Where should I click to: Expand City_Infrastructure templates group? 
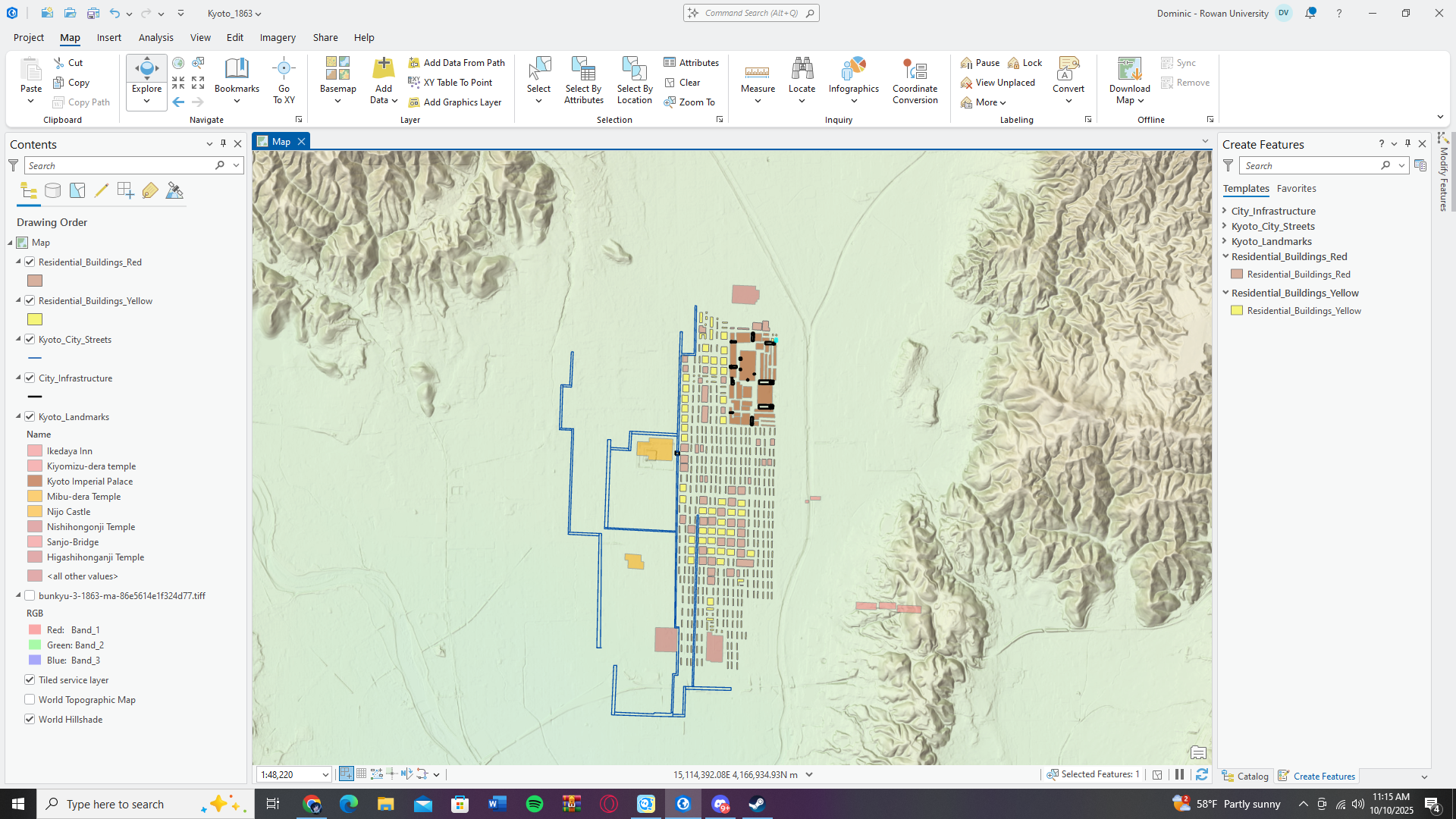tap(1225, 211)
